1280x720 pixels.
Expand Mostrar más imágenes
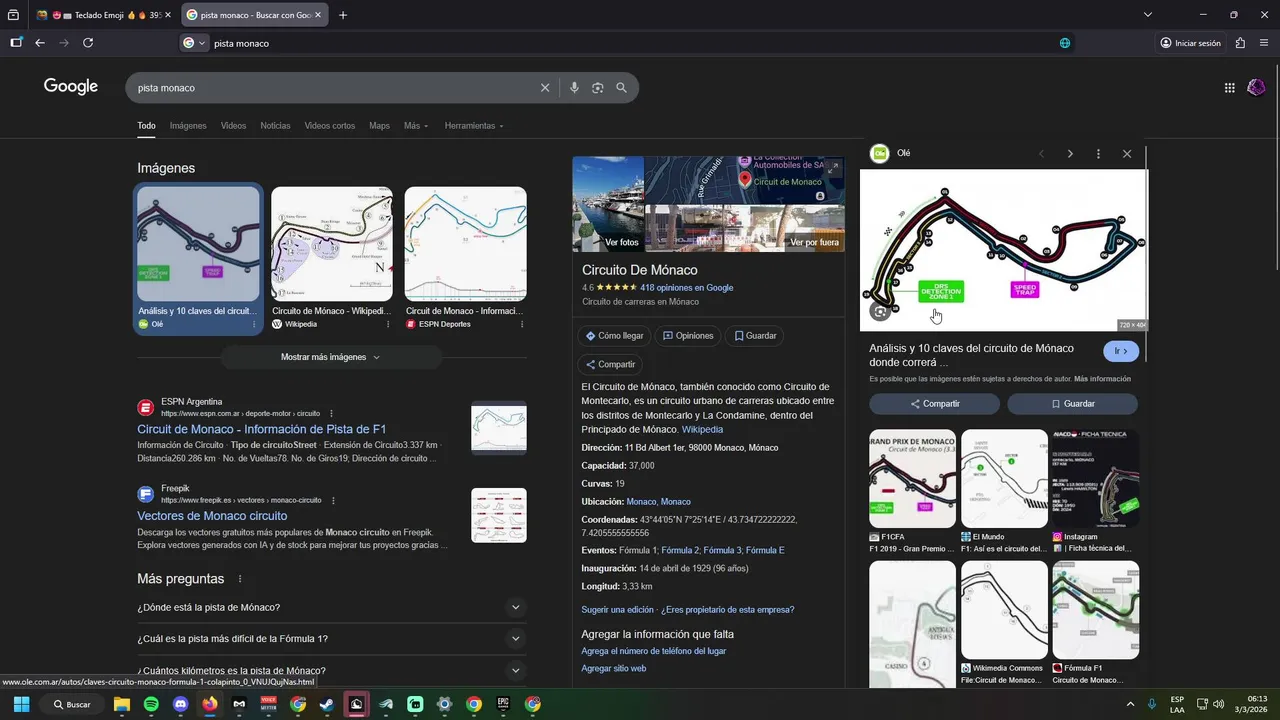pos(330,357)
